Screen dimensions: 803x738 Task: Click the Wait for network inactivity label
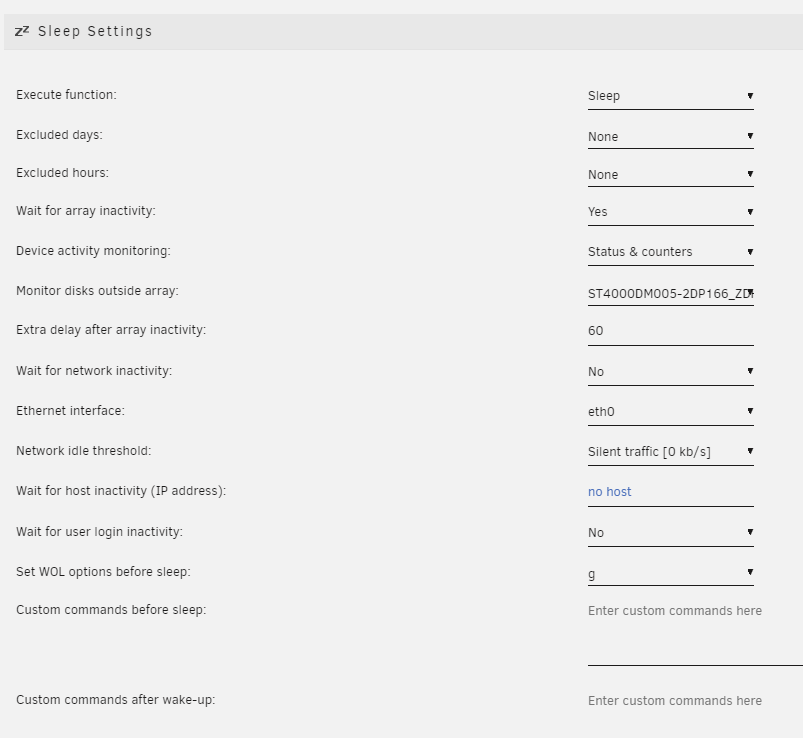click(94, 371)
